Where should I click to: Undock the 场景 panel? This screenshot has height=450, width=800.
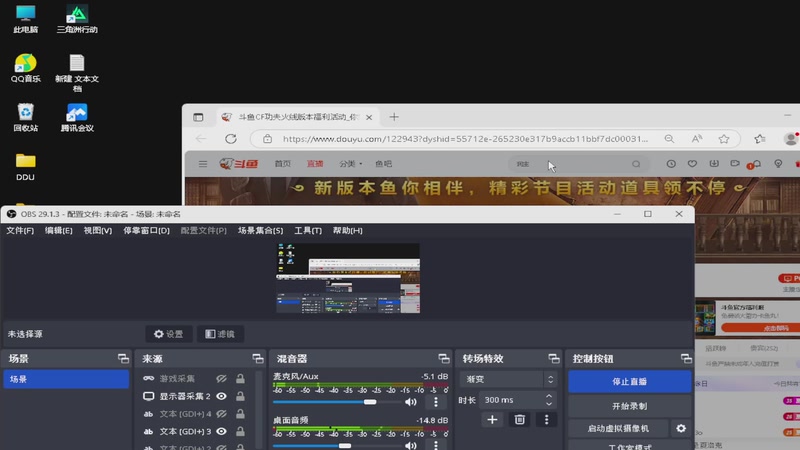click(123, 359)
